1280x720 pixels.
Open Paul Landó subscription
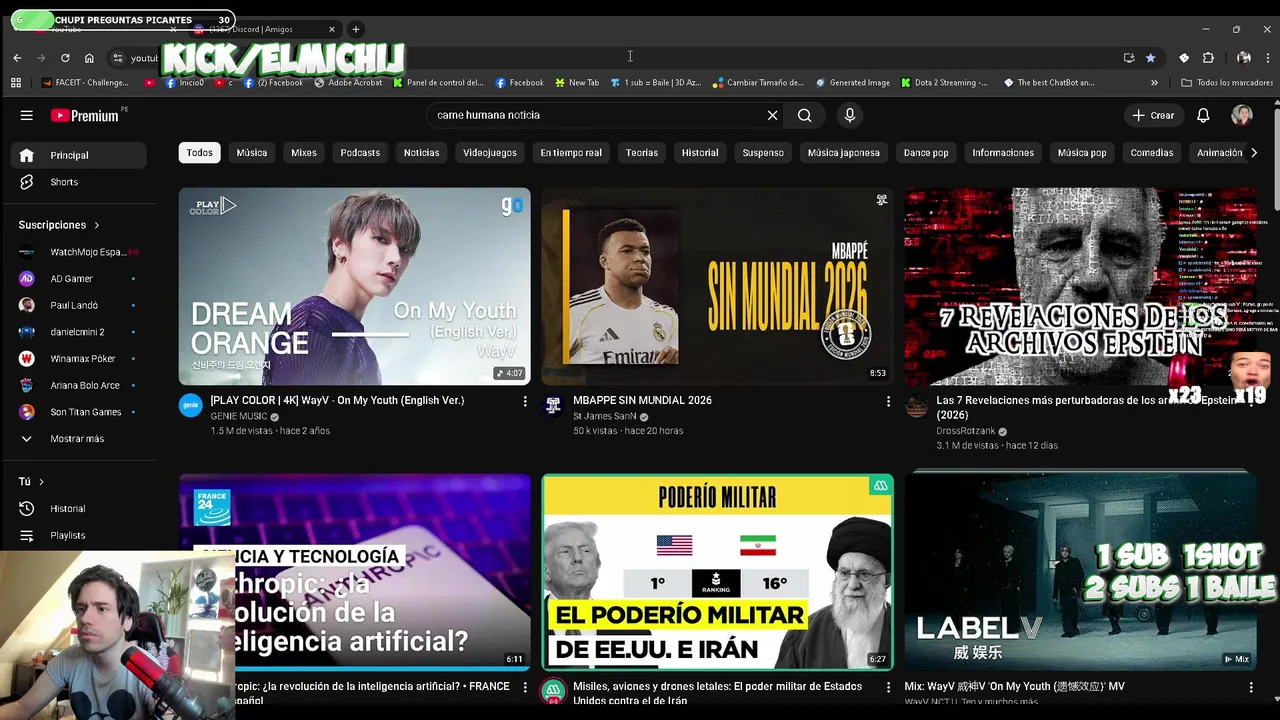click(x=79, y=305)
